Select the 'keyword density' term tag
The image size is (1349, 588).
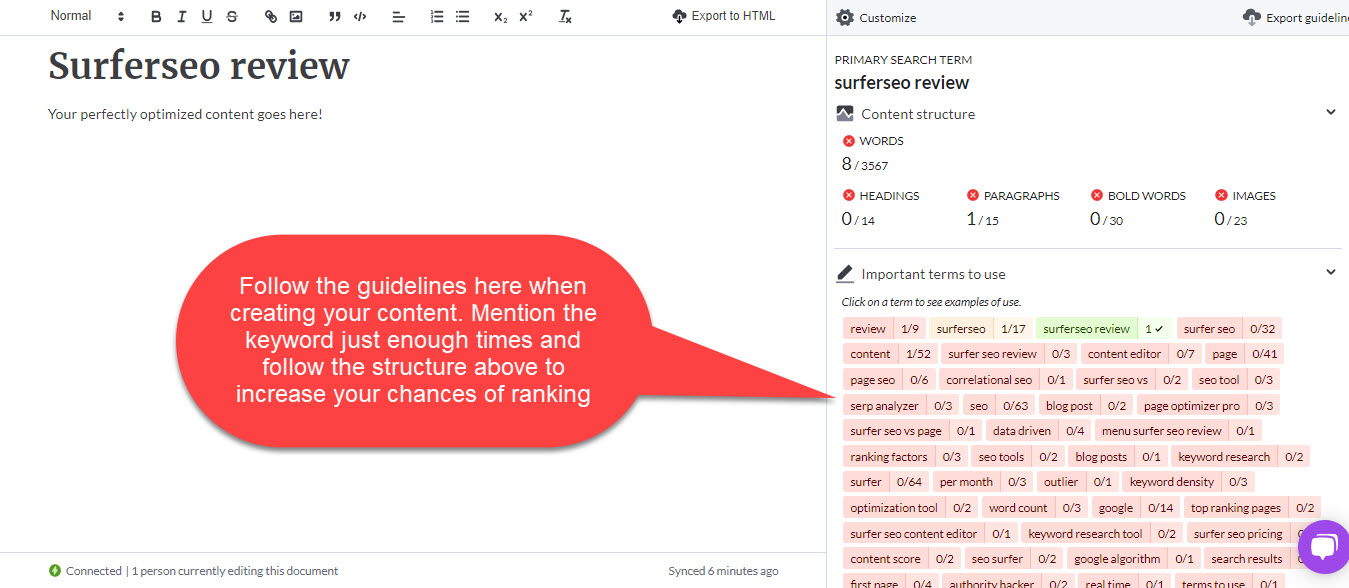(x=1188, y=482)
